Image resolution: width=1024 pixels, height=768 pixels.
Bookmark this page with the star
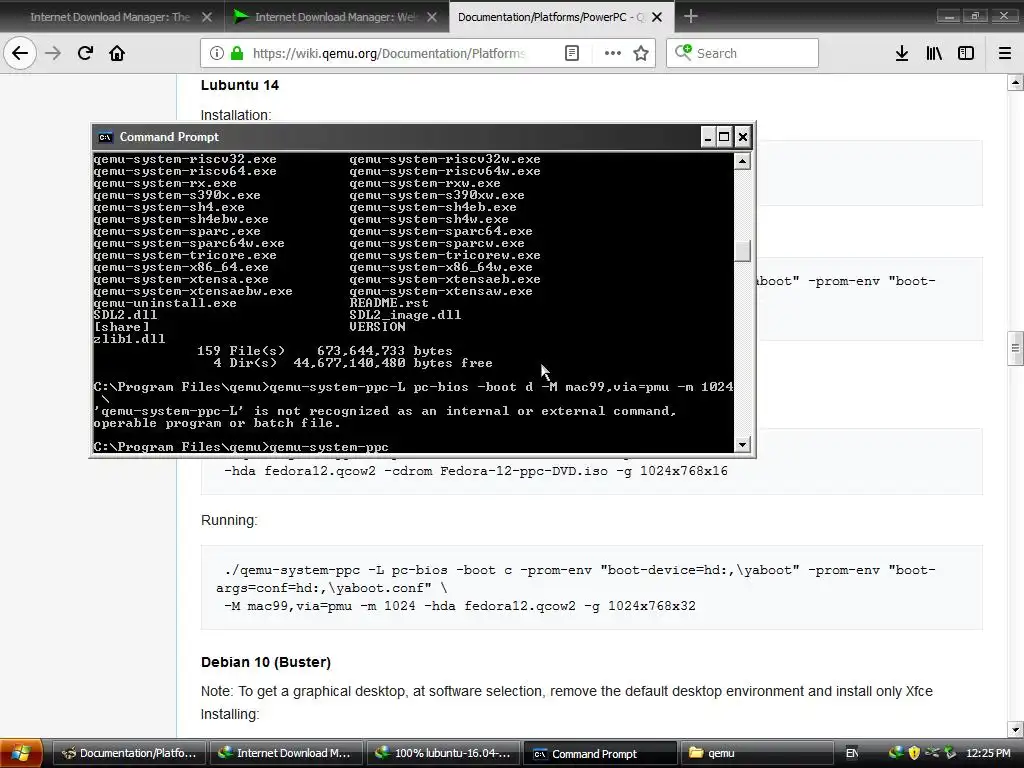(x=641, y=53)
